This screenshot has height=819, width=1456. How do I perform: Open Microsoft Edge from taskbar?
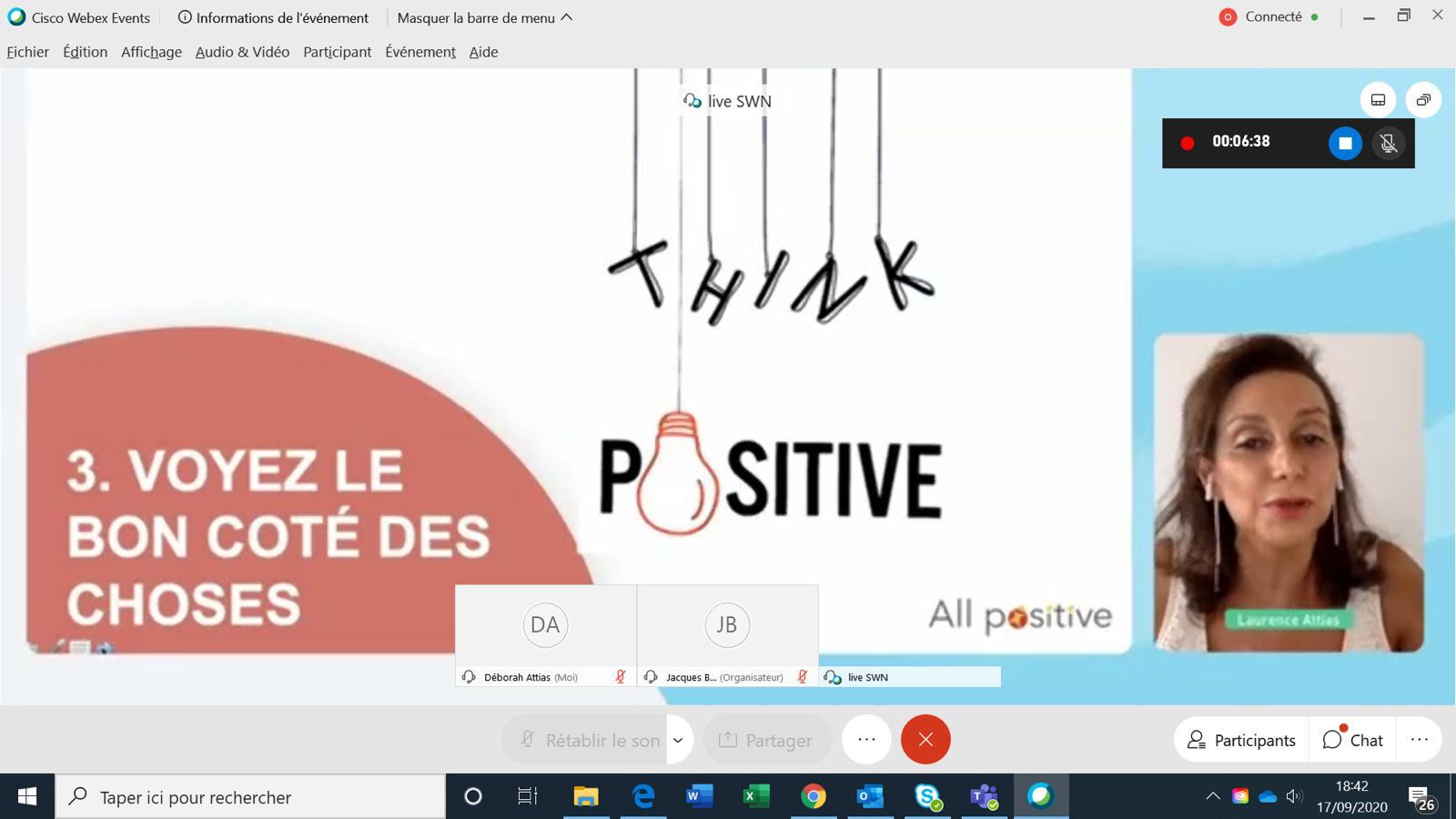click(x=643, y=796)
